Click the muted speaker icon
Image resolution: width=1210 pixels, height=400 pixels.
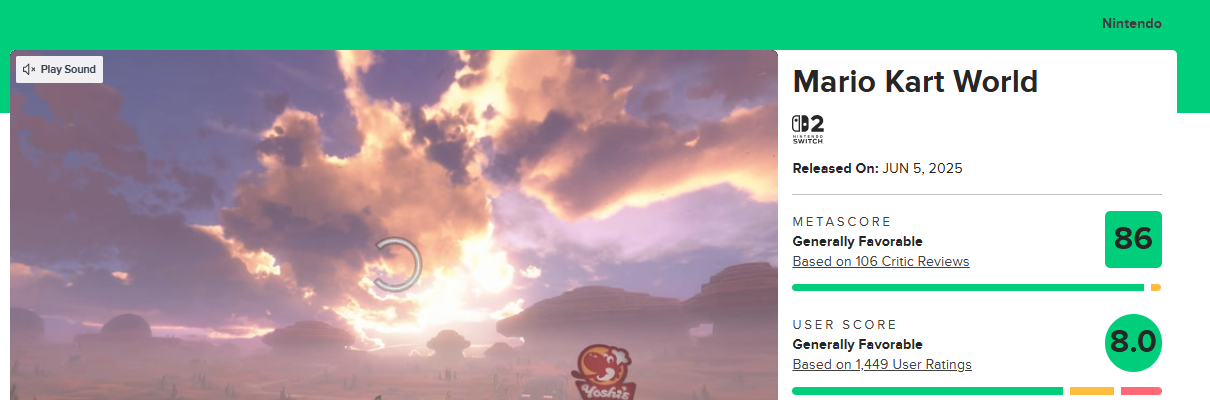coord(29,69)
